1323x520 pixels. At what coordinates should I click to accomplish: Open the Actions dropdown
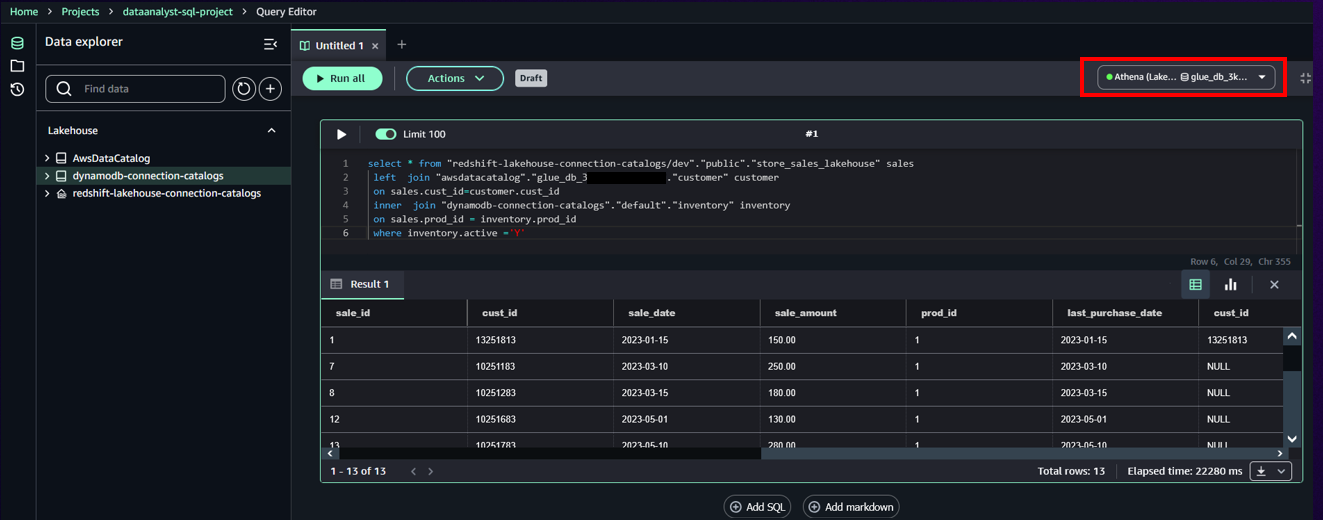click(x=455, y=78)
